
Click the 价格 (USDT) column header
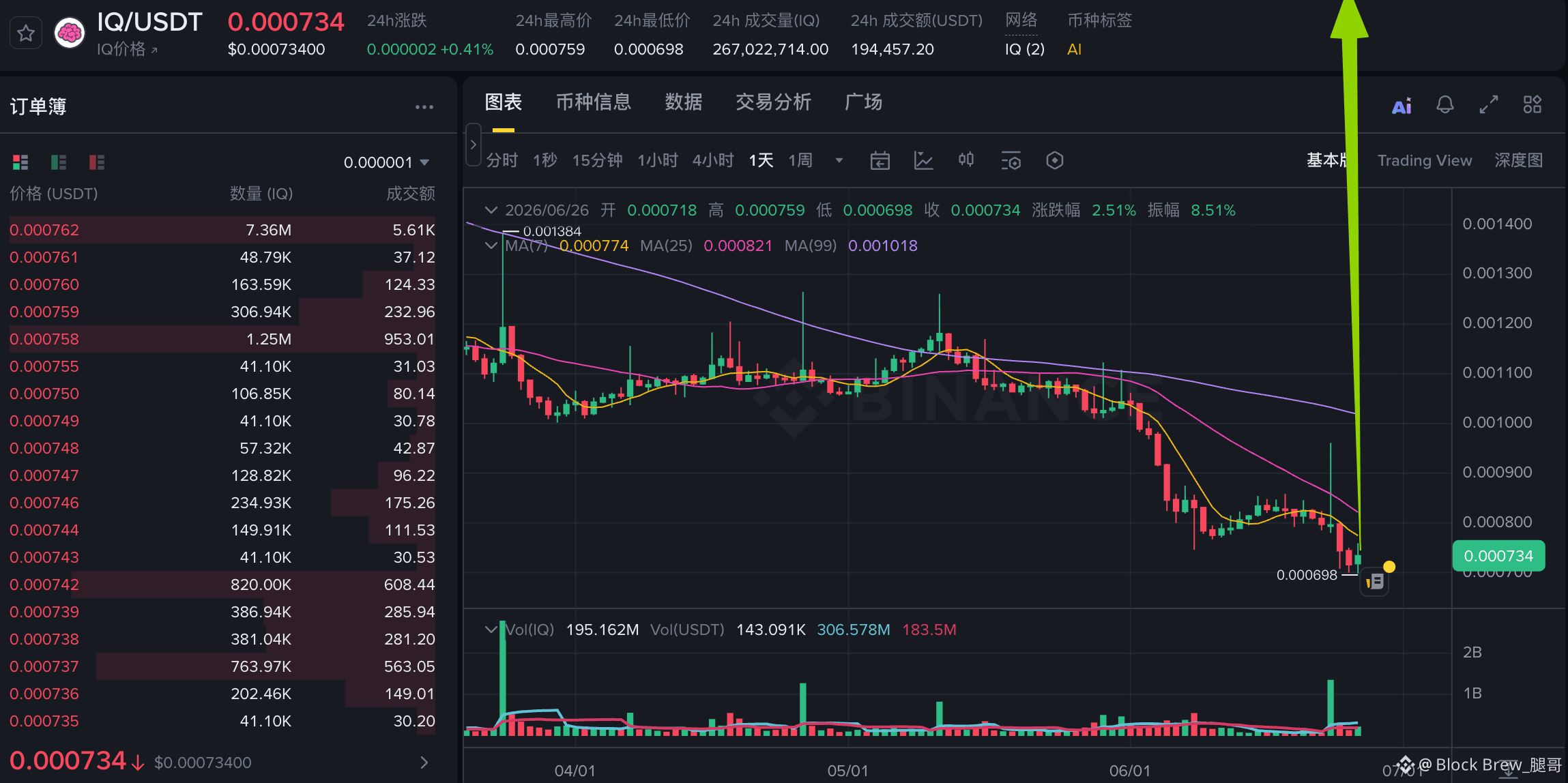pos(54,194)
